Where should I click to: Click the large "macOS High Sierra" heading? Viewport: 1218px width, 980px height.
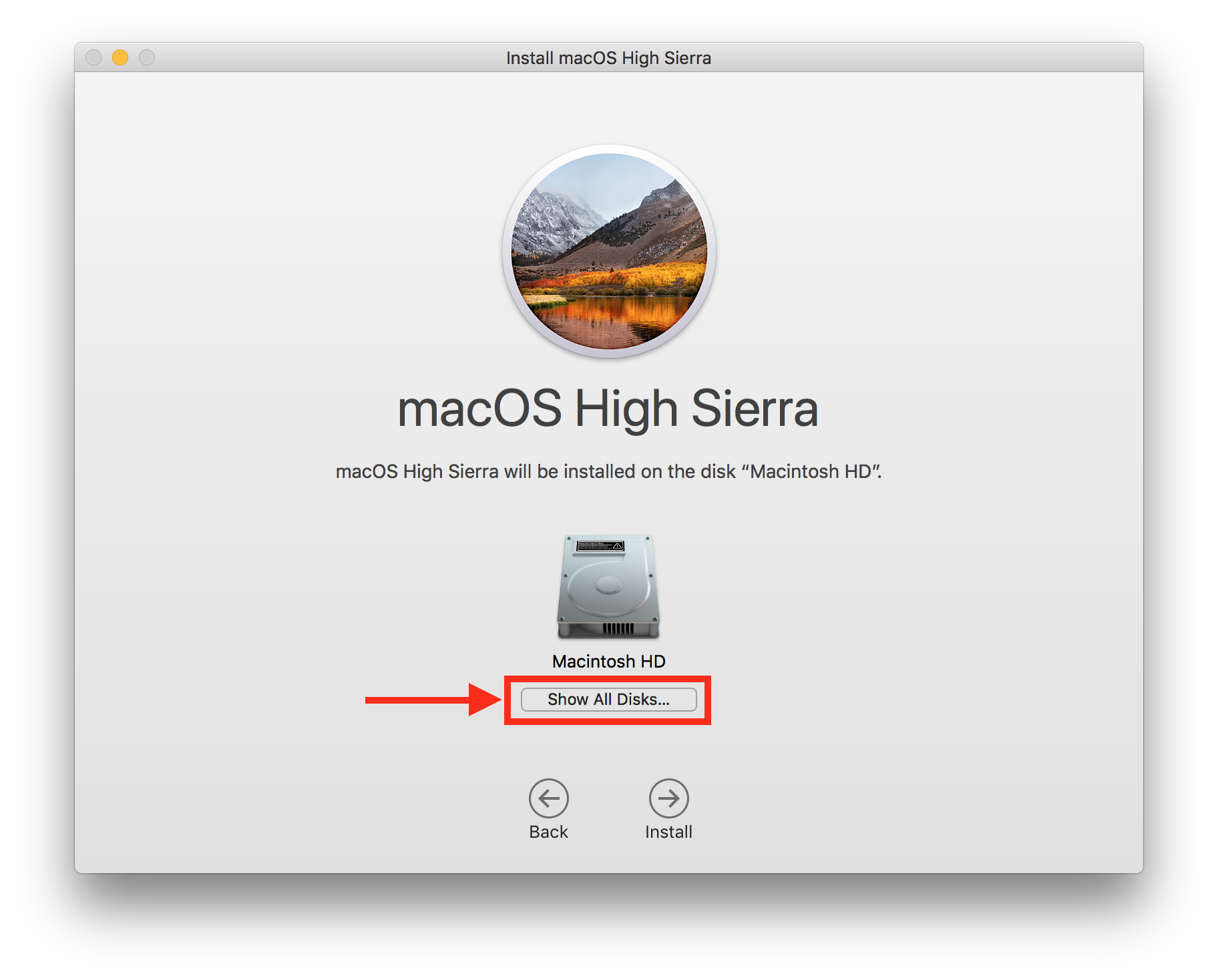608,409
